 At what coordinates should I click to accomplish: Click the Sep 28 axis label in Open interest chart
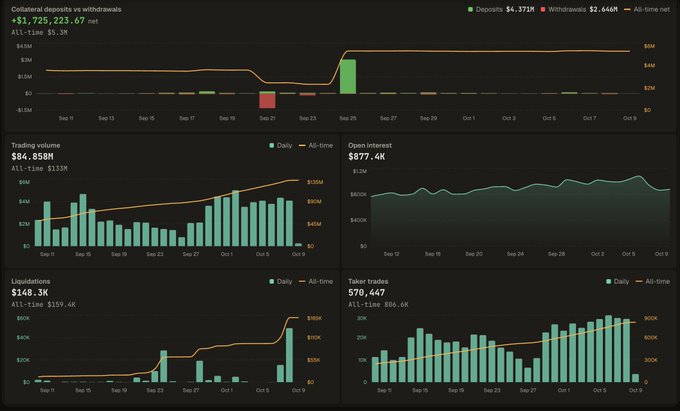556,254
